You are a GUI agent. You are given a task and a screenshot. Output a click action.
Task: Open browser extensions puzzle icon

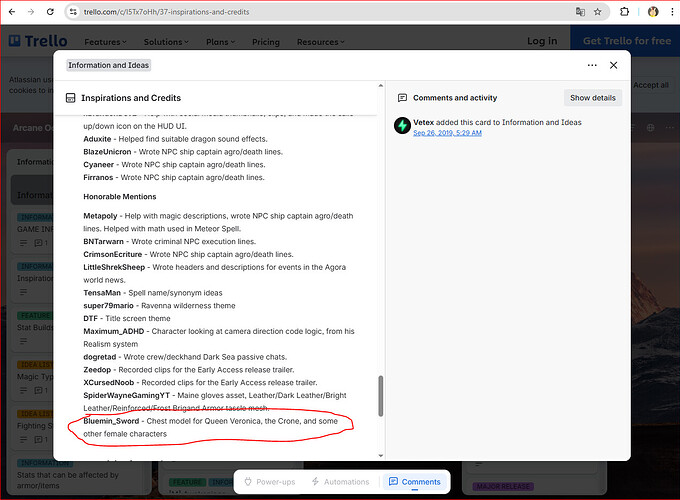tap(625, 12)
